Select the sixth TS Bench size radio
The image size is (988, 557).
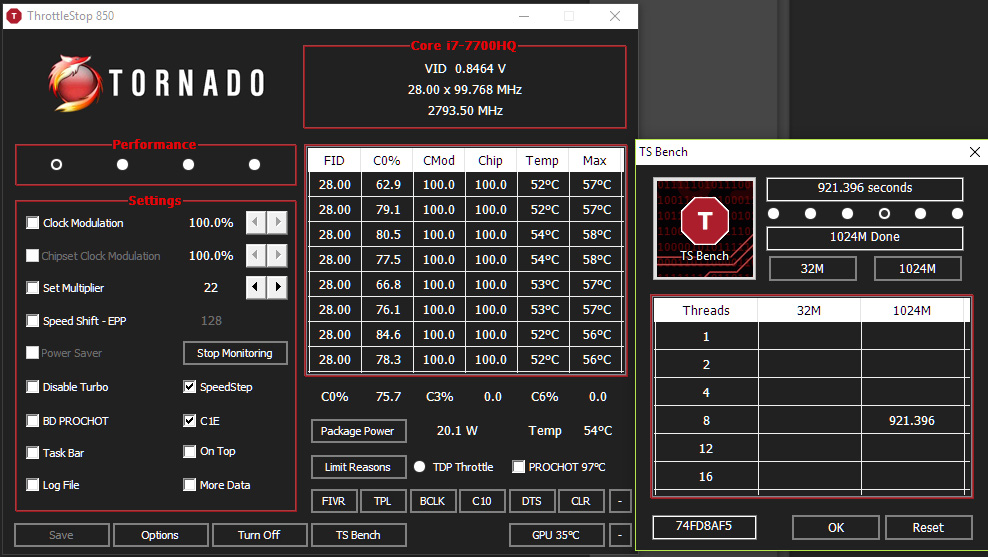point(958,214)
